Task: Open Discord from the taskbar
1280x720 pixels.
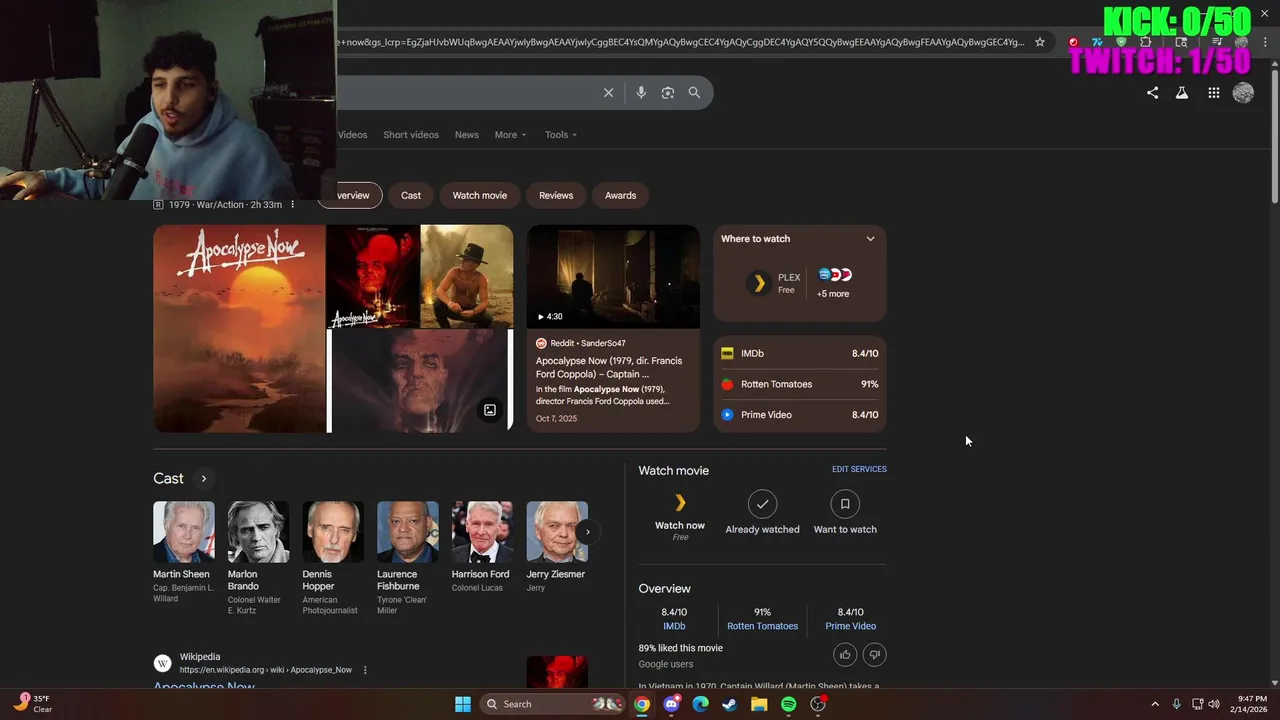Action: 672,704
